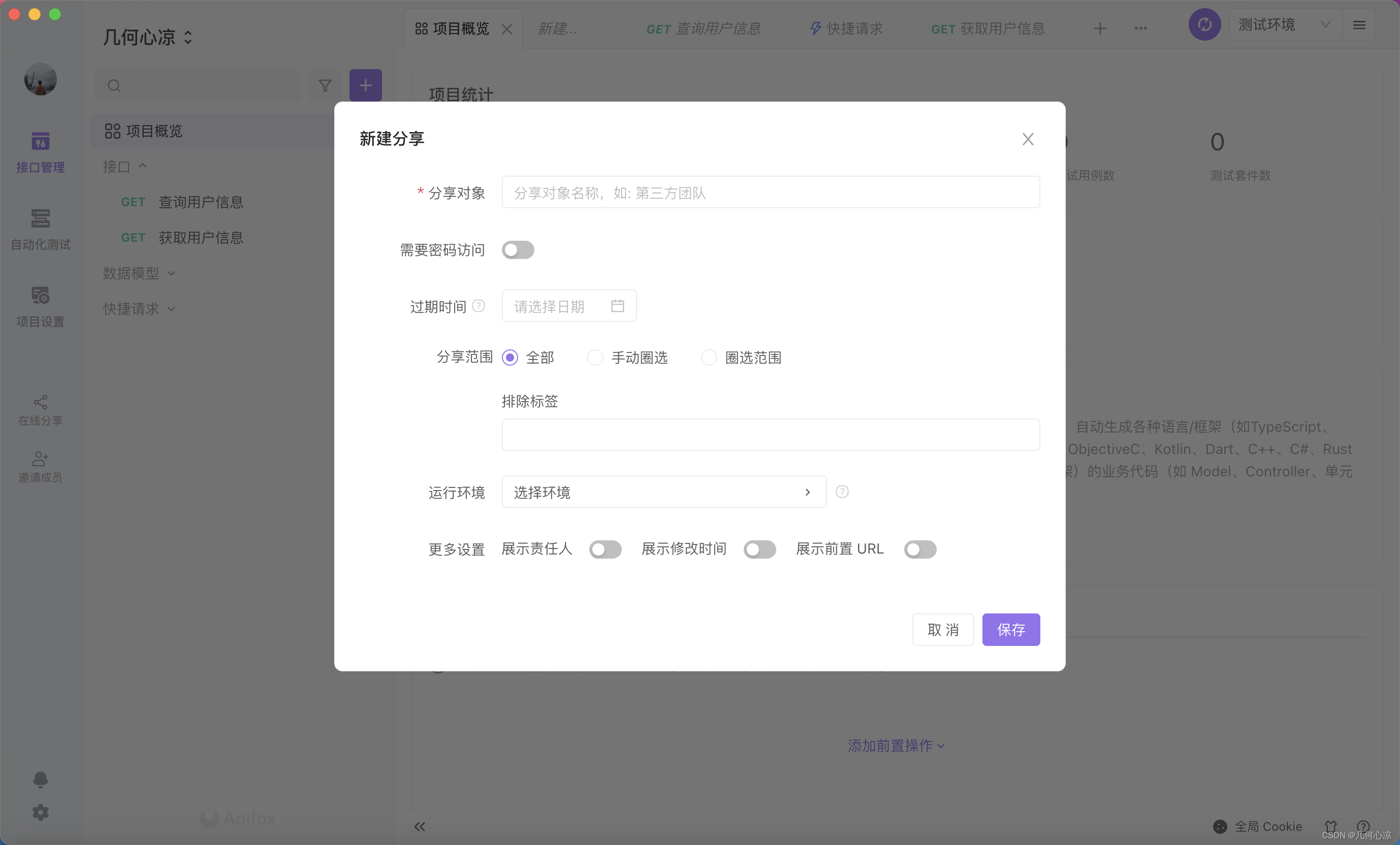Screen dimensions: 1400x845
Task: Click the 取消 cancel button
Action: tap(943, 629)
